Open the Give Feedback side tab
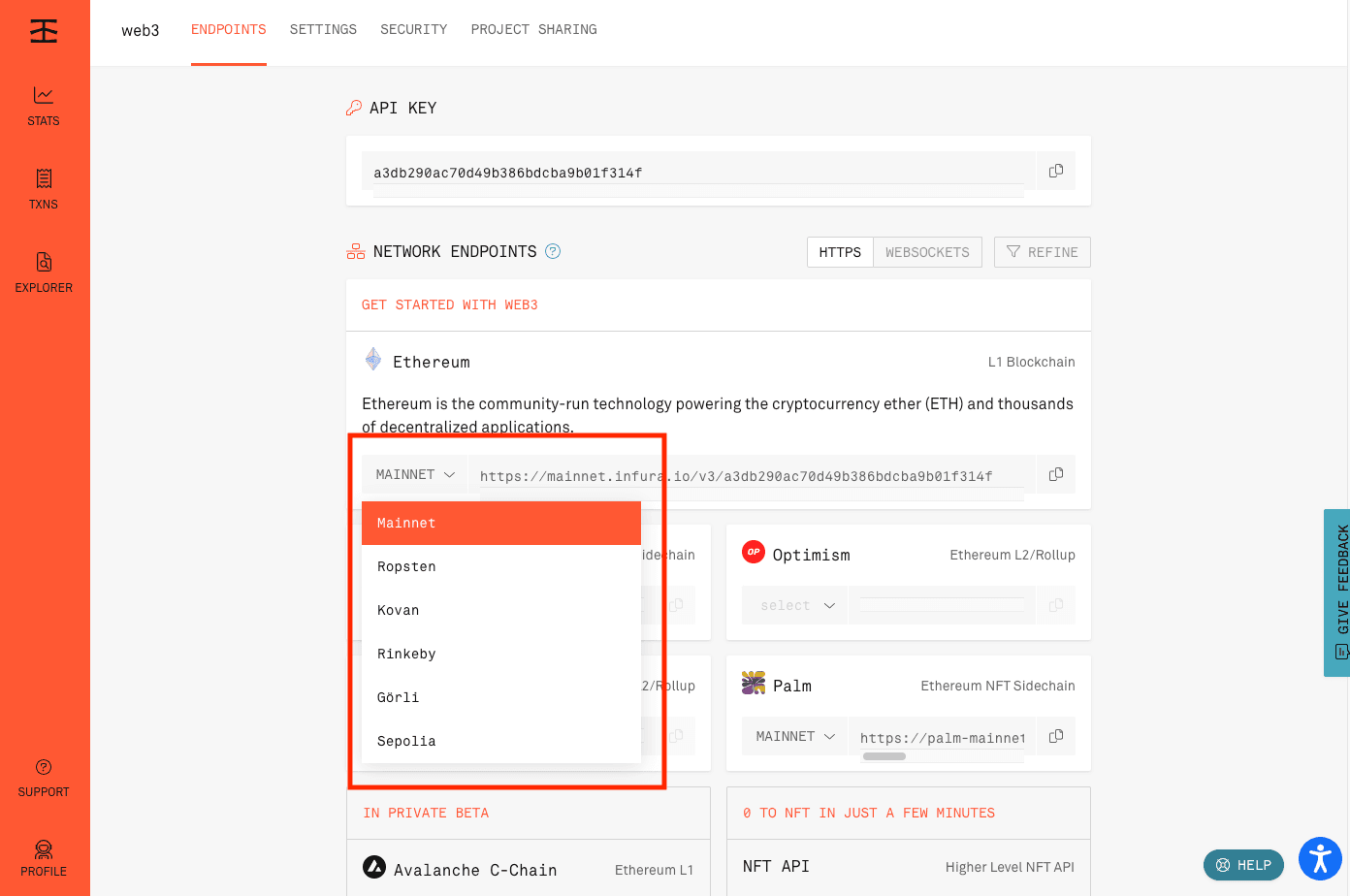The height and width of the screenshot is (896, 1350). tap(1337, 592)
